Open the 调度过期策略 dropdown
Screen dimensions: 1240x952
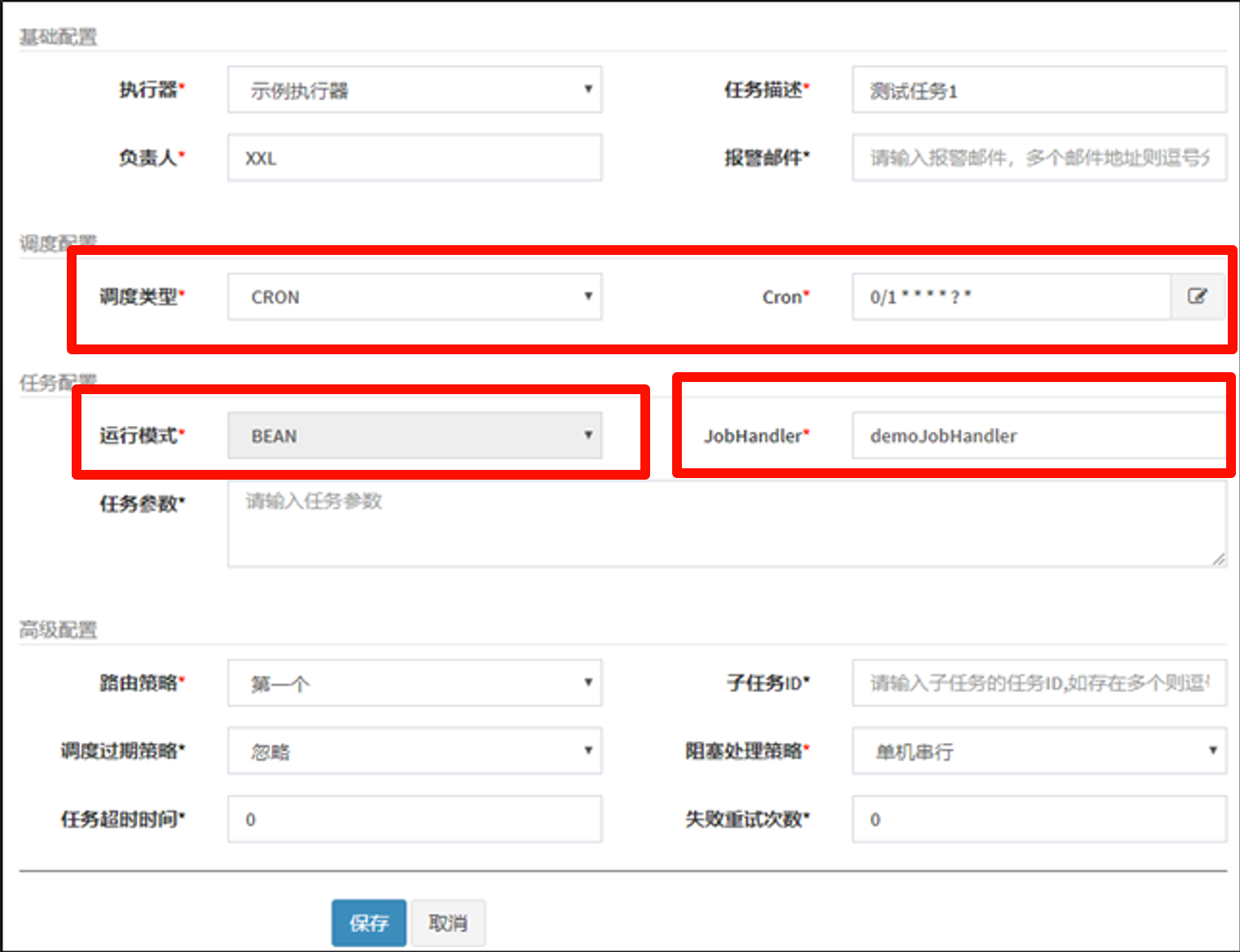[414, 751]
